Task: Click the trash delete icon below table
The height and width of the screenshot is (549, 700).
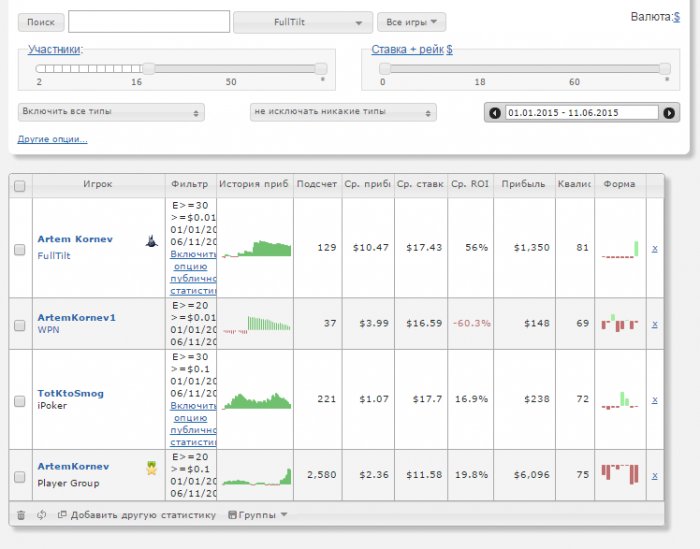Action: click(x=21, y=515)
